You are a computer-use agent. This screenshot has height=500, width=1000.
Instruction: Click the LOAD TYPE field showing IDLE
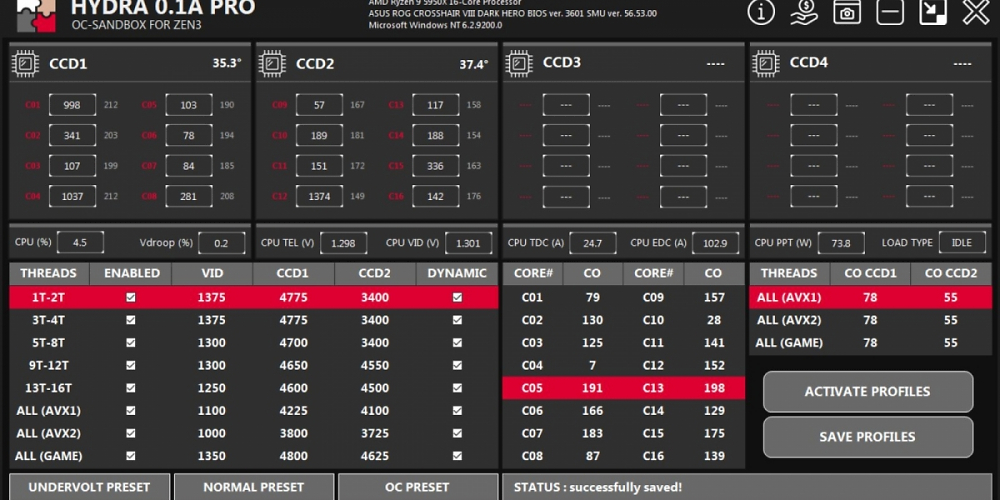point(962,243)
